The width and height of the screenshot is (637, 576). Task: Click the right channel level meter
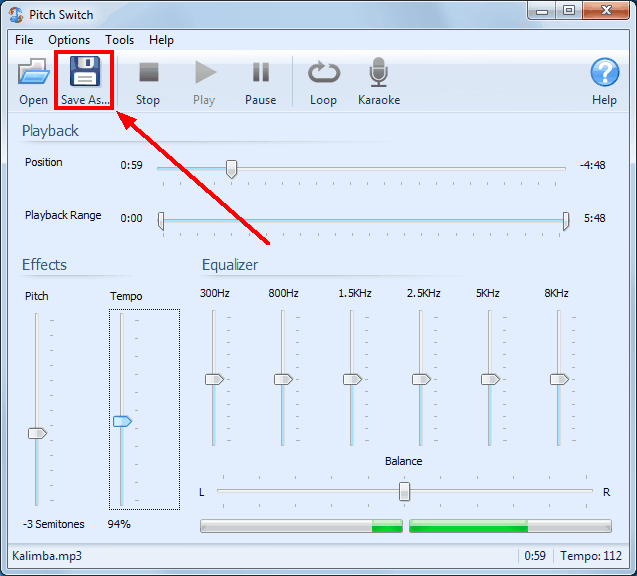click(510, 526)
